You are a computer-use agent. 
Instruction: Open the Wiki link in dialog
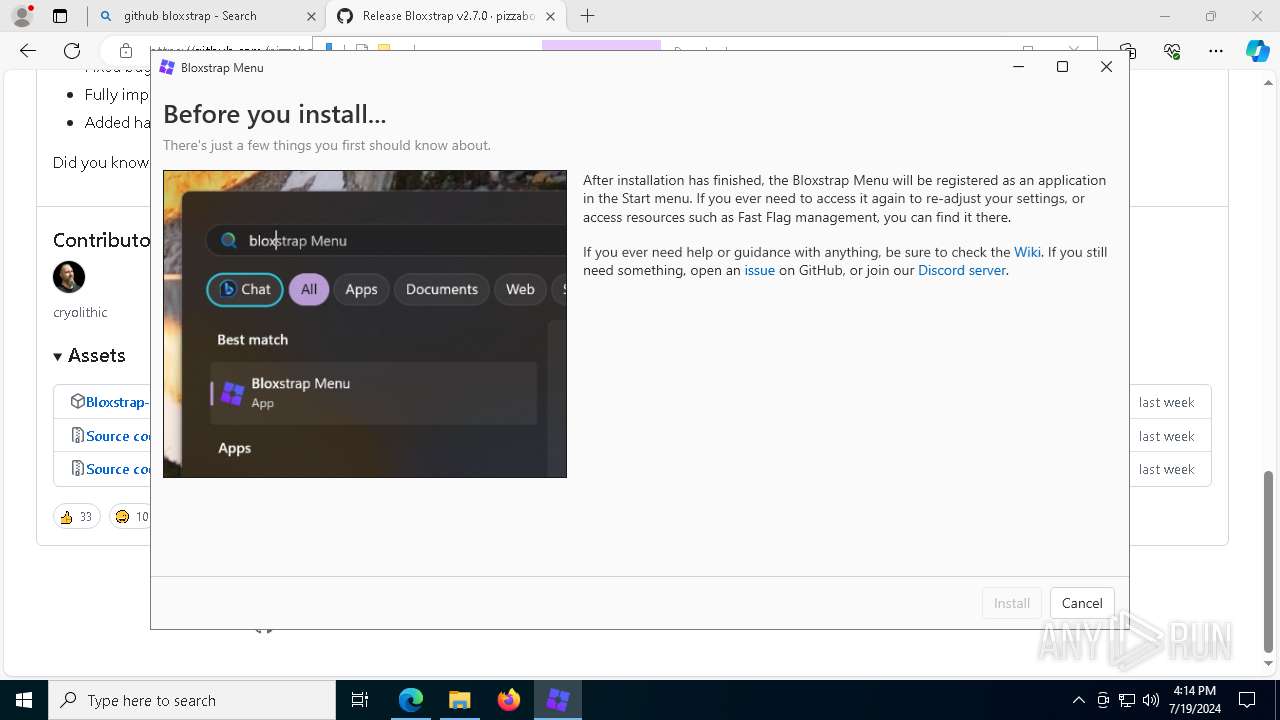click(1027, 252)
